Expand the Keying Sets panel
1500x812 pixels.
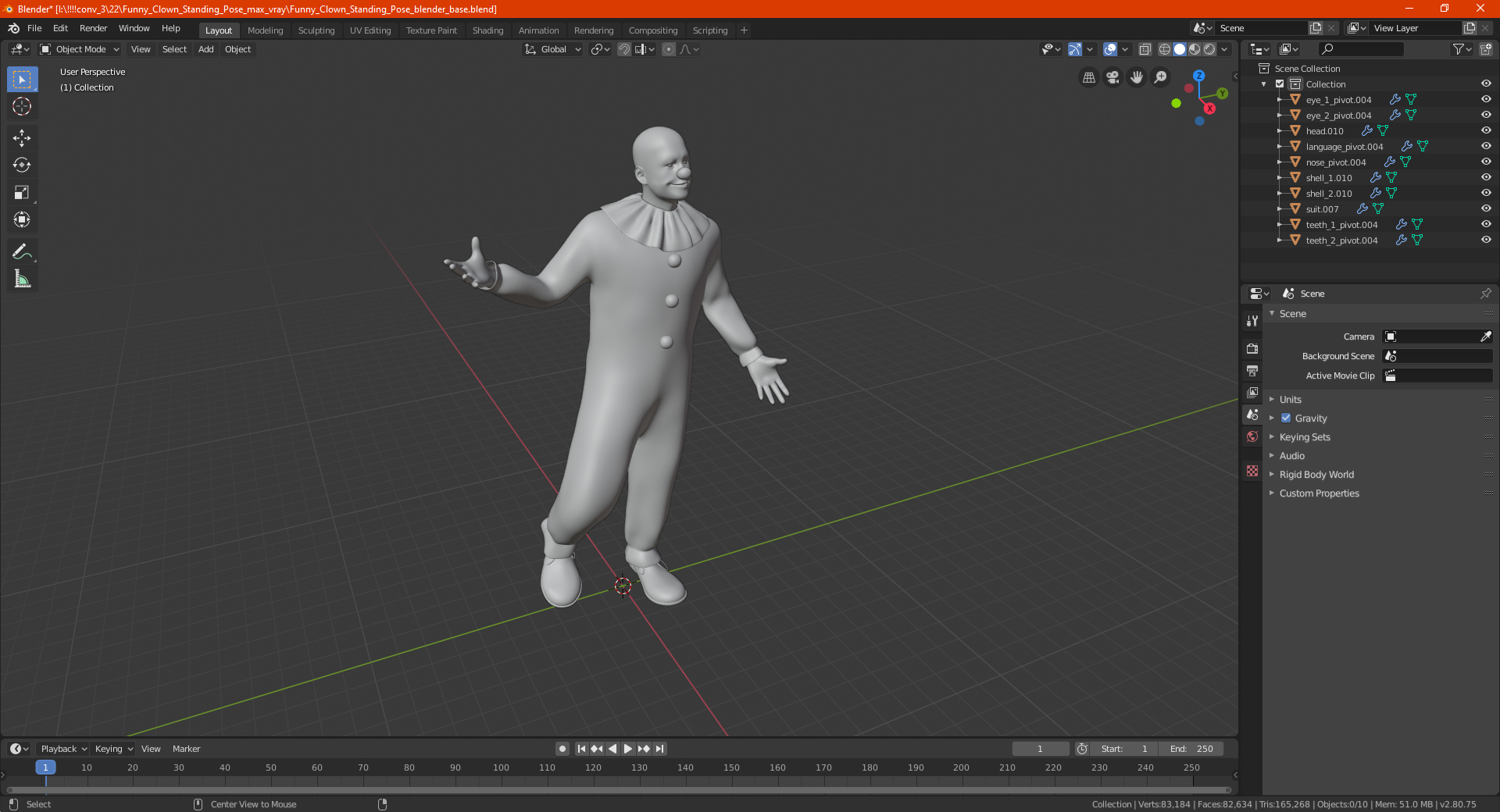(x=1304, y=436)
